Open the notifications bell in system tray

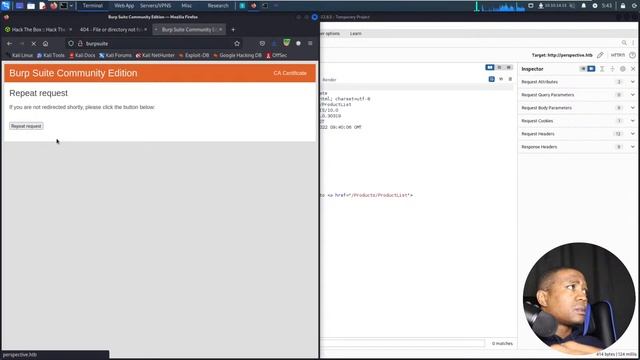pyautogui.click(x=583, y=6)
